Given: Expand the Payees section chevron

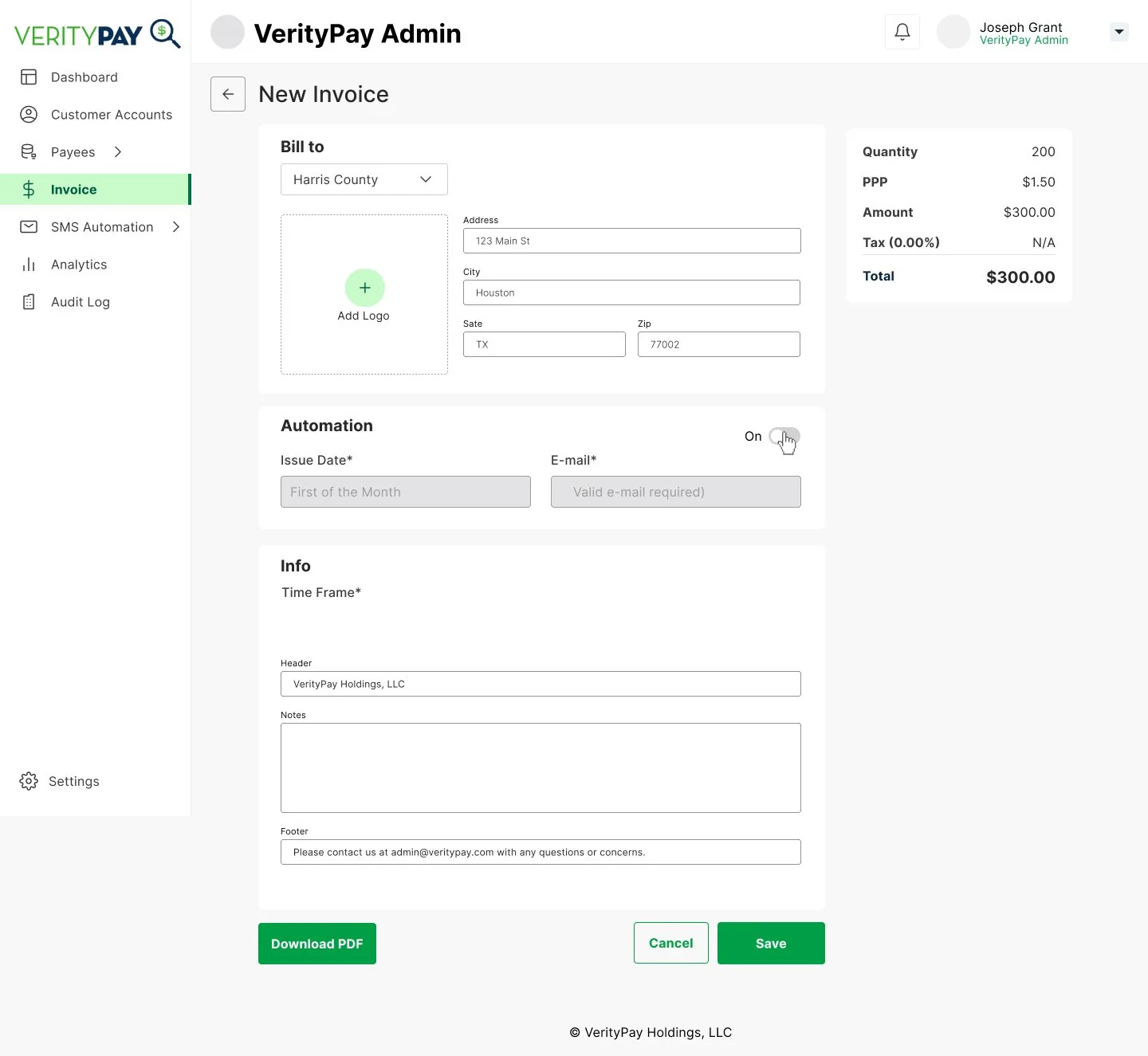Looking at the screenshot, I should coord(117,151).
